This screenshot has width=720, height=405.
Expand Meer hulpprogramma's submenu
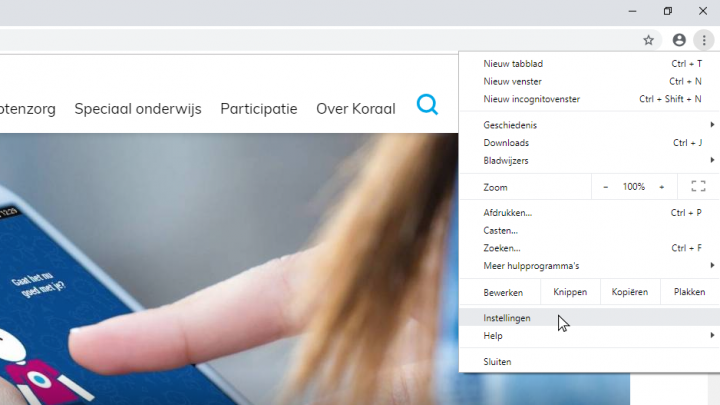tap(590, 266)
